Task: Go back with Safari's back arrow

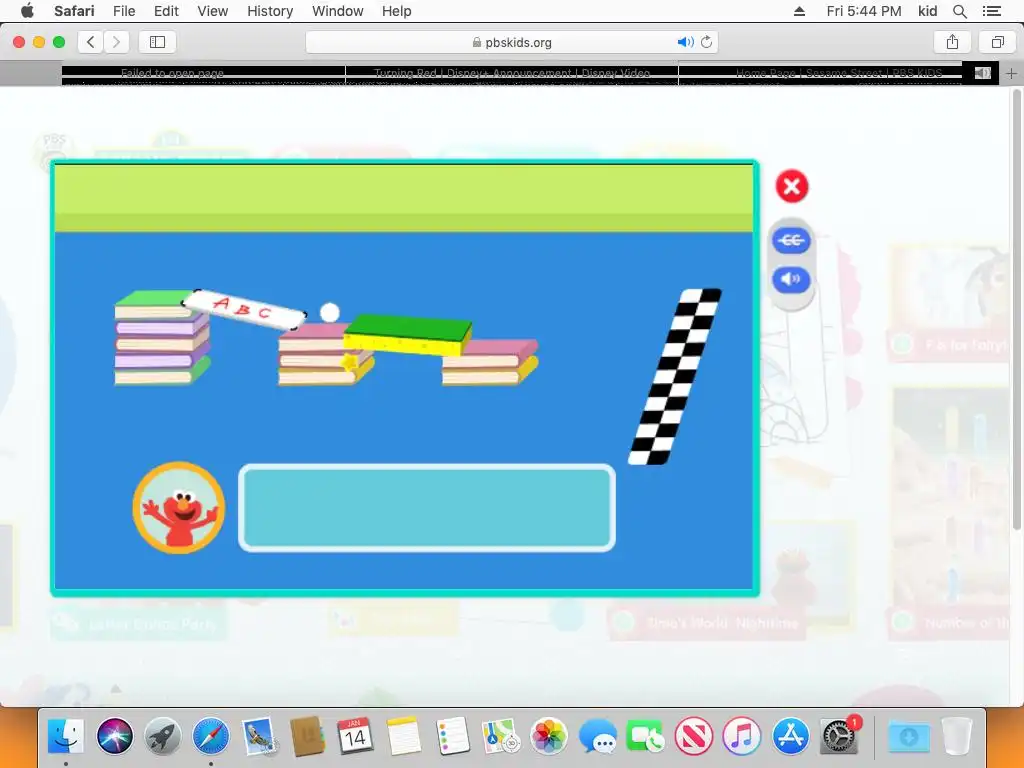Action: click(91, 42)
